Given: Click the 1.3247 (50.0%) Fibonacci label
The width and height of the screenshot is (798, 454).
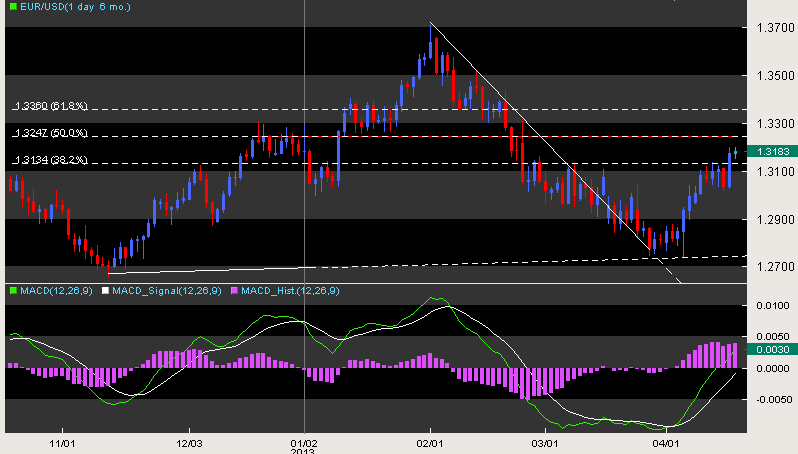Looking at the screenshot, I should pos(50,133).
